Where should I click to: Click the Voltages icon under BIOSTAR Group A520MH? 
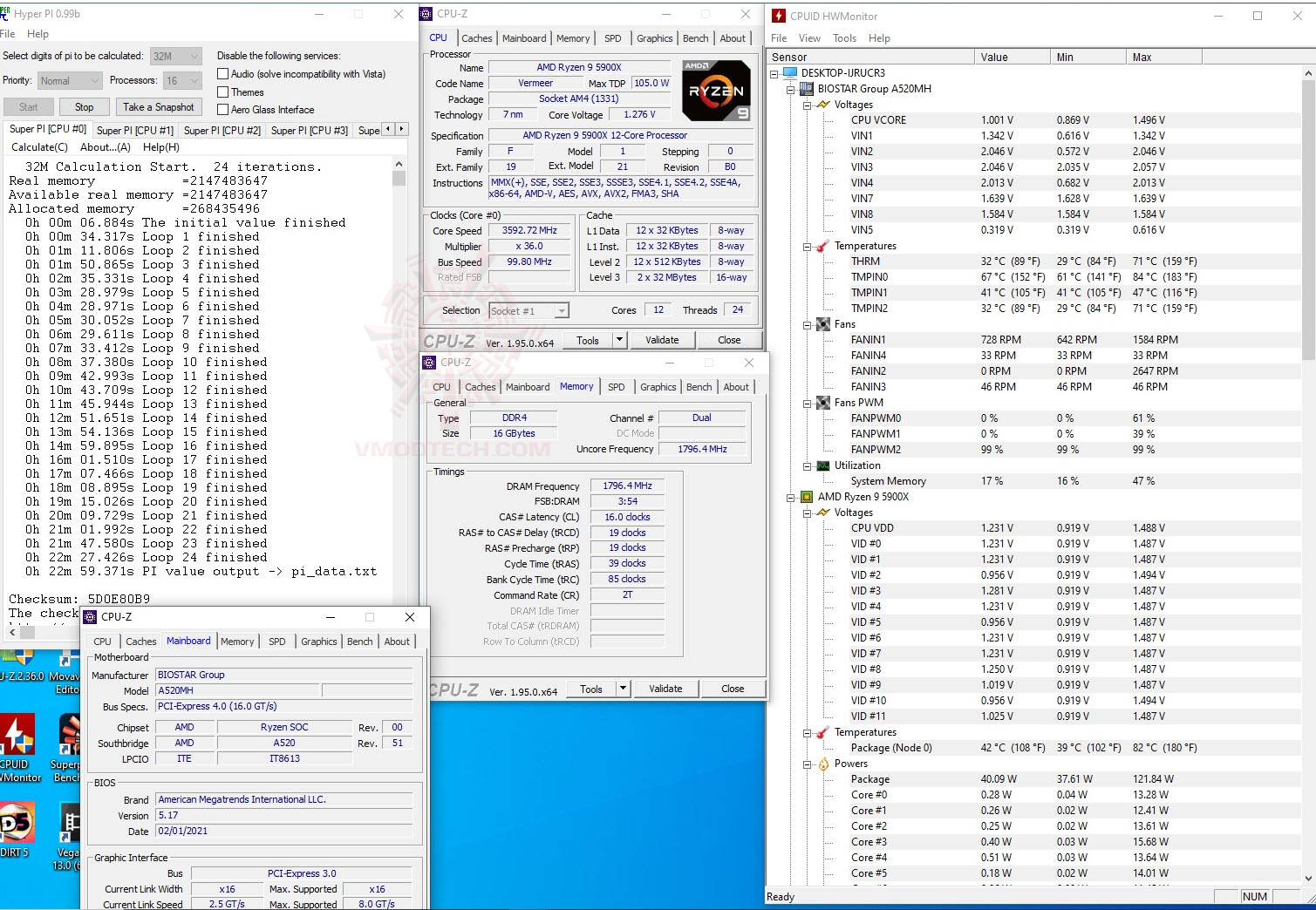coord(822,105)
